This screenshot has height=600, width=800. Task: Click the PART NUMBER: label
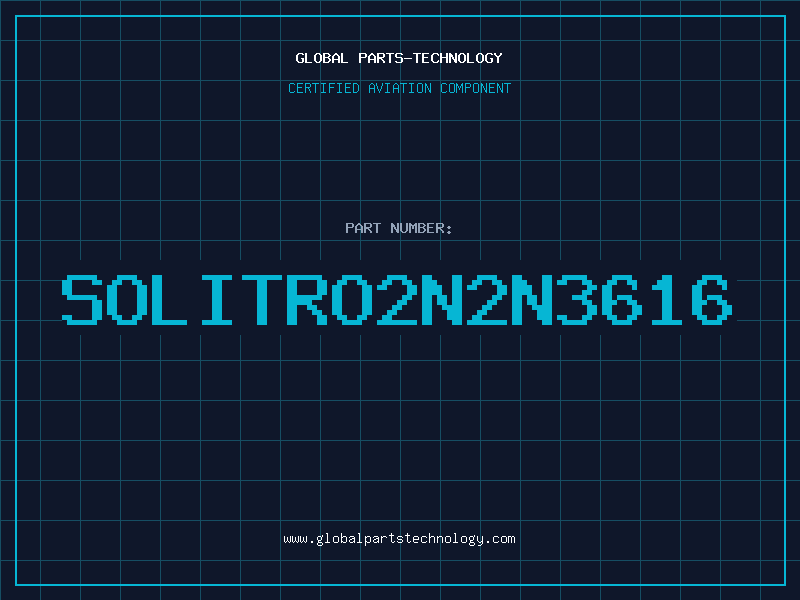[x=399, y=228]
